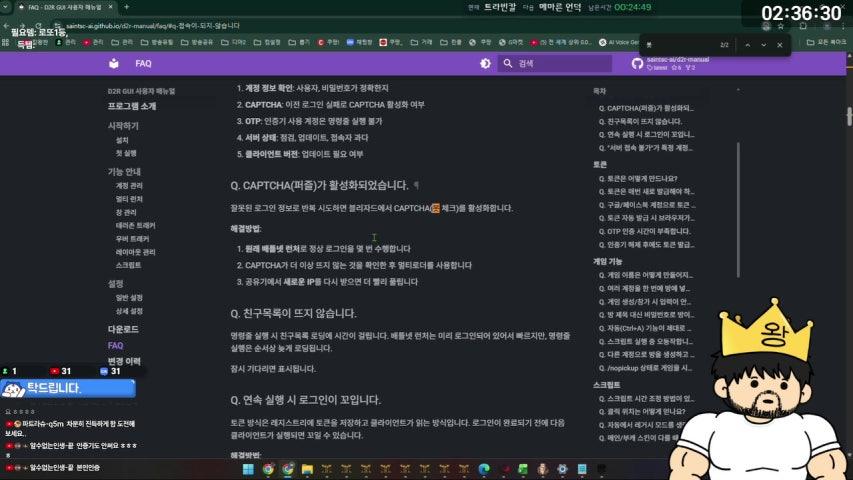Open a new browser tab

click(126, 7)
